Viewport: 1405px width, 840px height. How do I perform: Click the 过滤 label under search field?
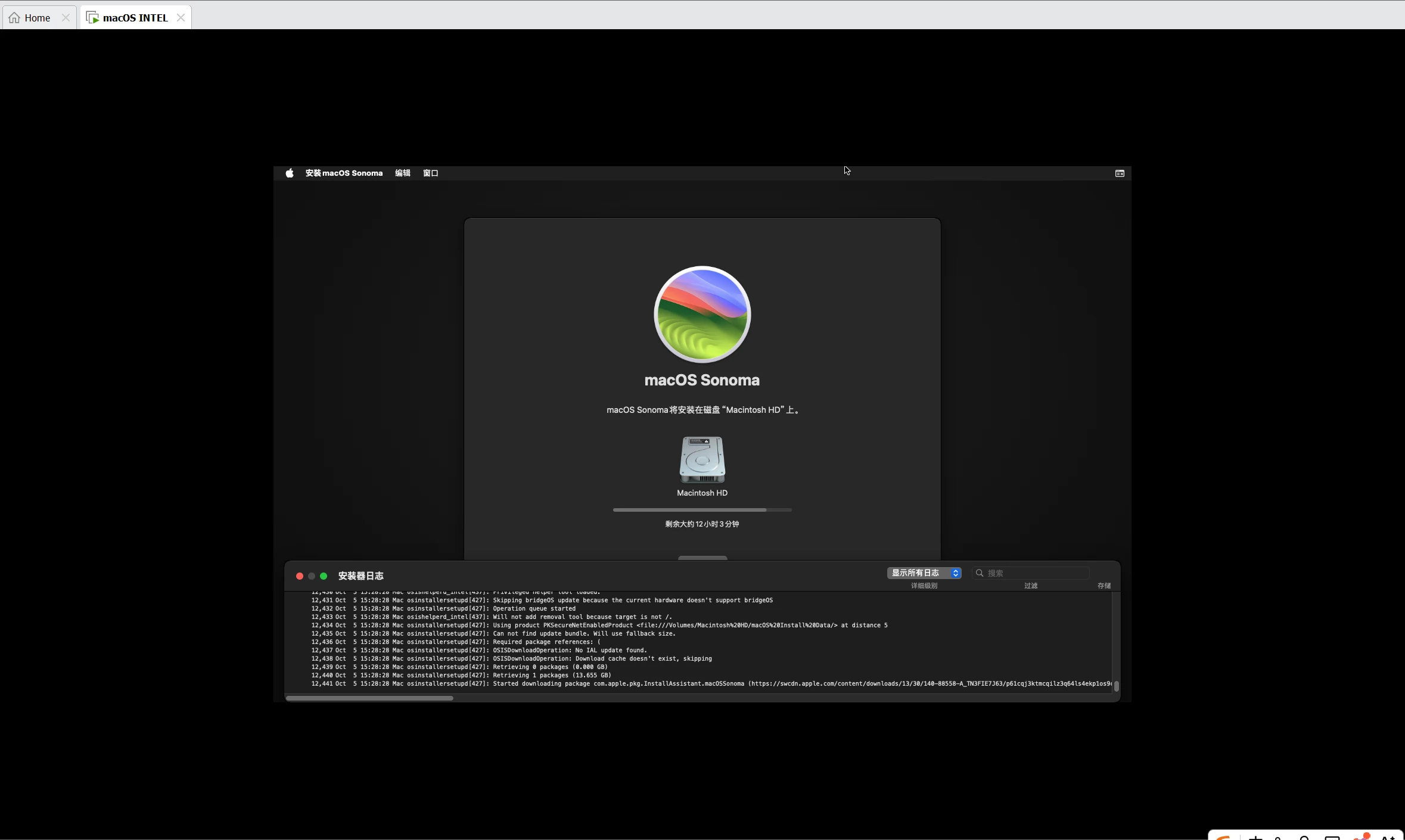pos(1031,586)
